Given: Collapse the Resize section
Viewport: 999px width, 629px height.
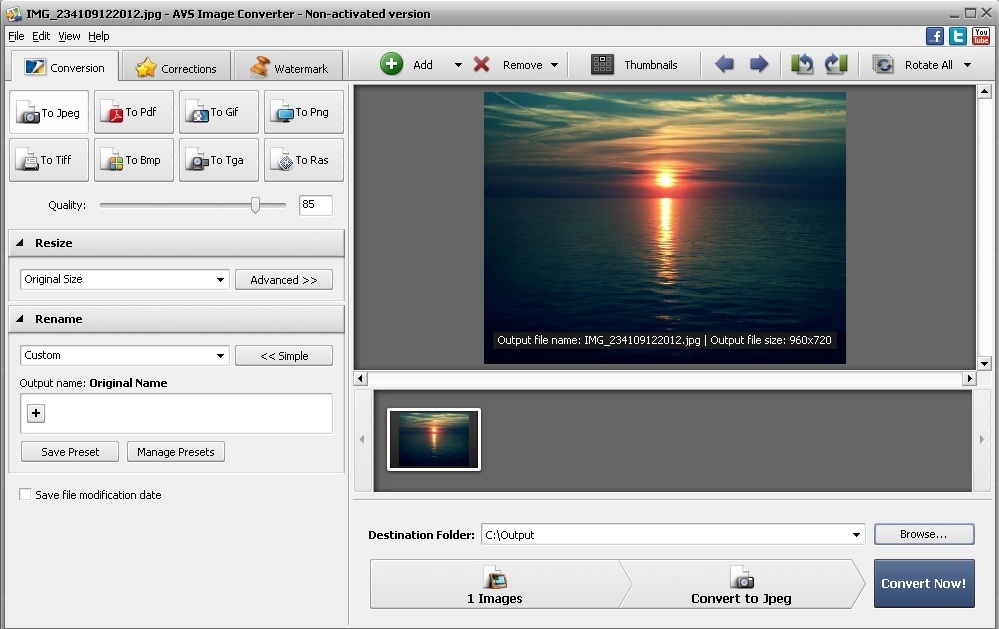Looking at the screenshot, I should pyautogui.click(x=20, y=242).
